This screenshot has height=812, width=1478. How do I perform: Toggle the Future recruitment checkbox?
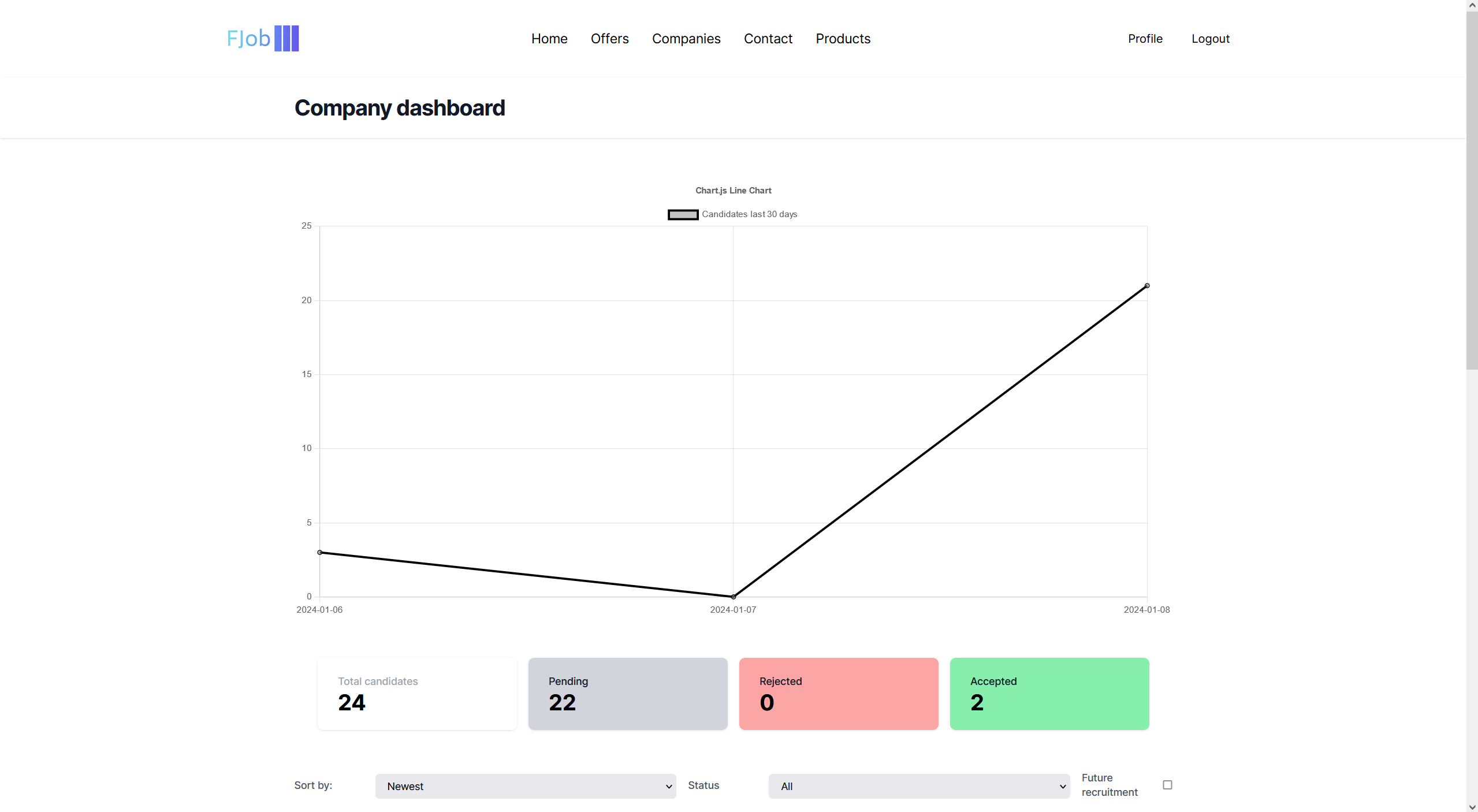pos(1167,784)
